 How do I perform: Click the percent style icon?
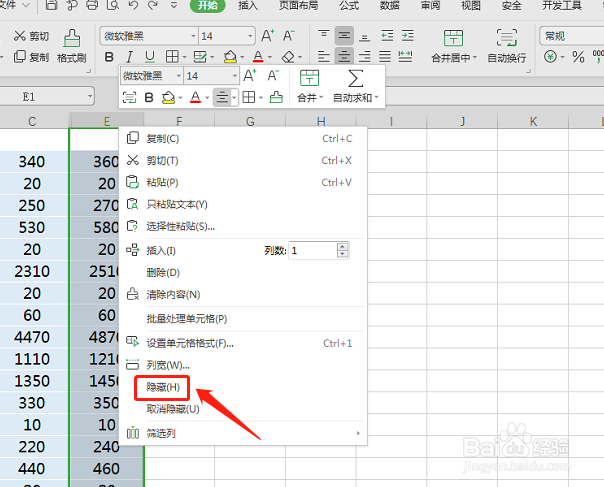click(x=578, y=57)
